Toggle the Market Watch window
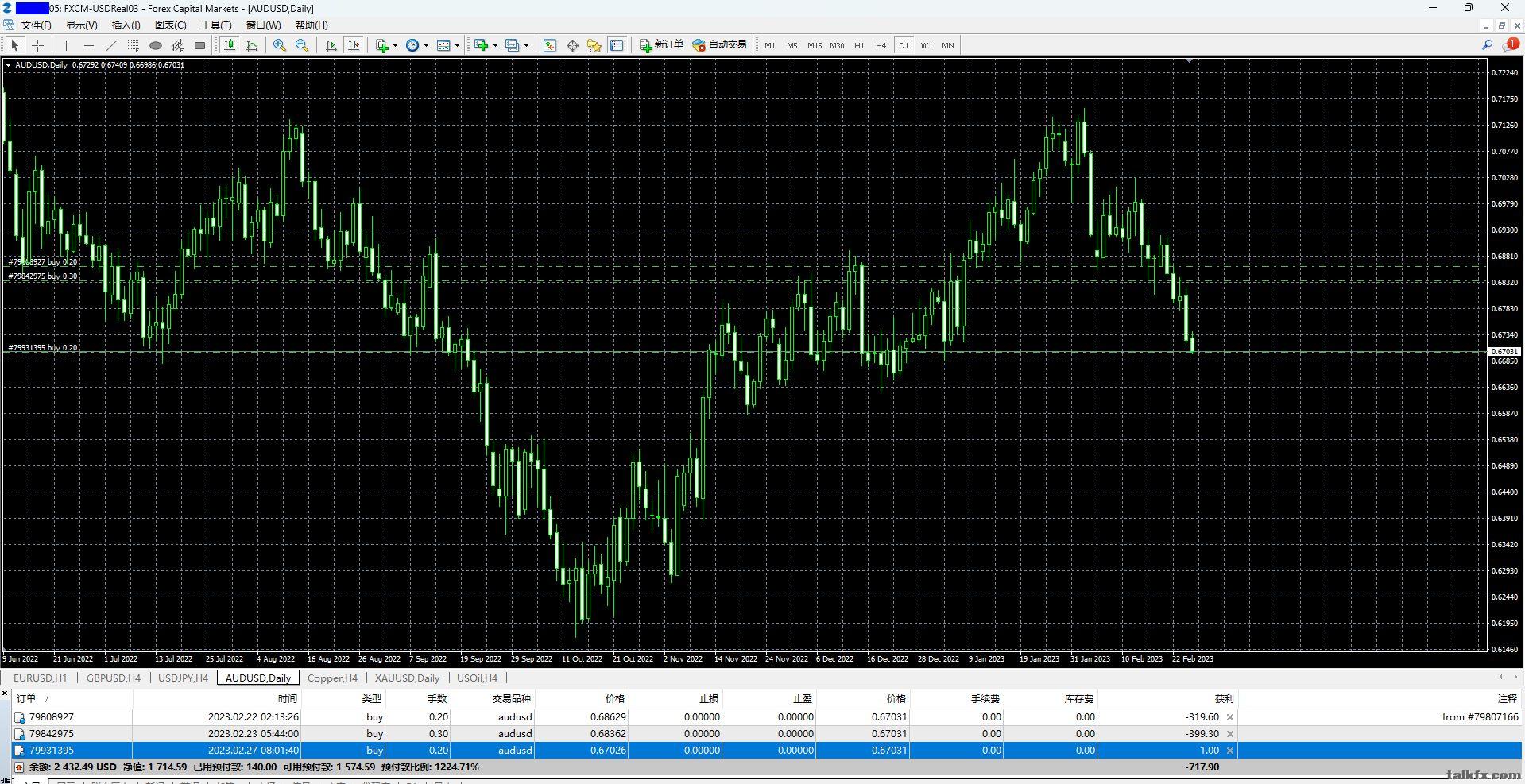The width and height of the screenshot is (1525, 784). (549, 45)
